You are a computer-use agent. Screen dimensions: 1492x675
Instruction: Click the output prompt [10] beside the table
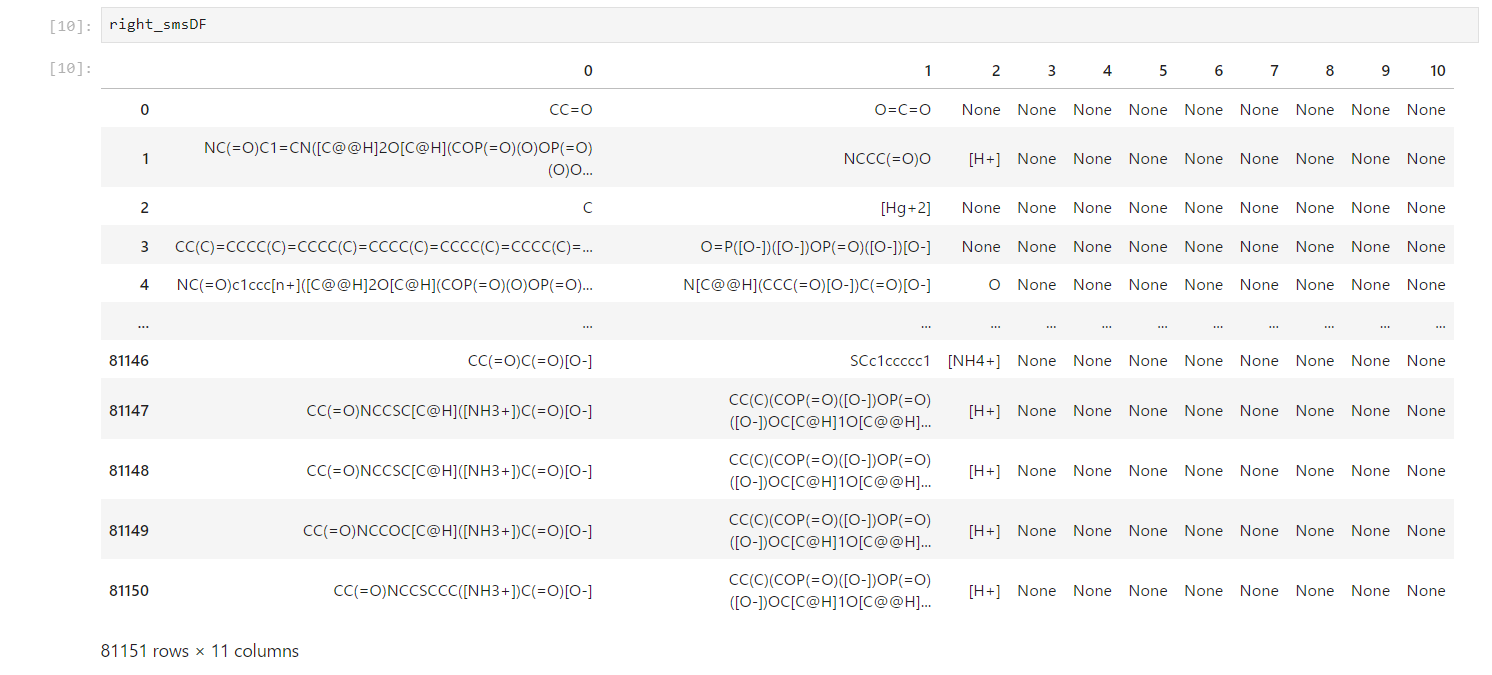pos(69,69)
